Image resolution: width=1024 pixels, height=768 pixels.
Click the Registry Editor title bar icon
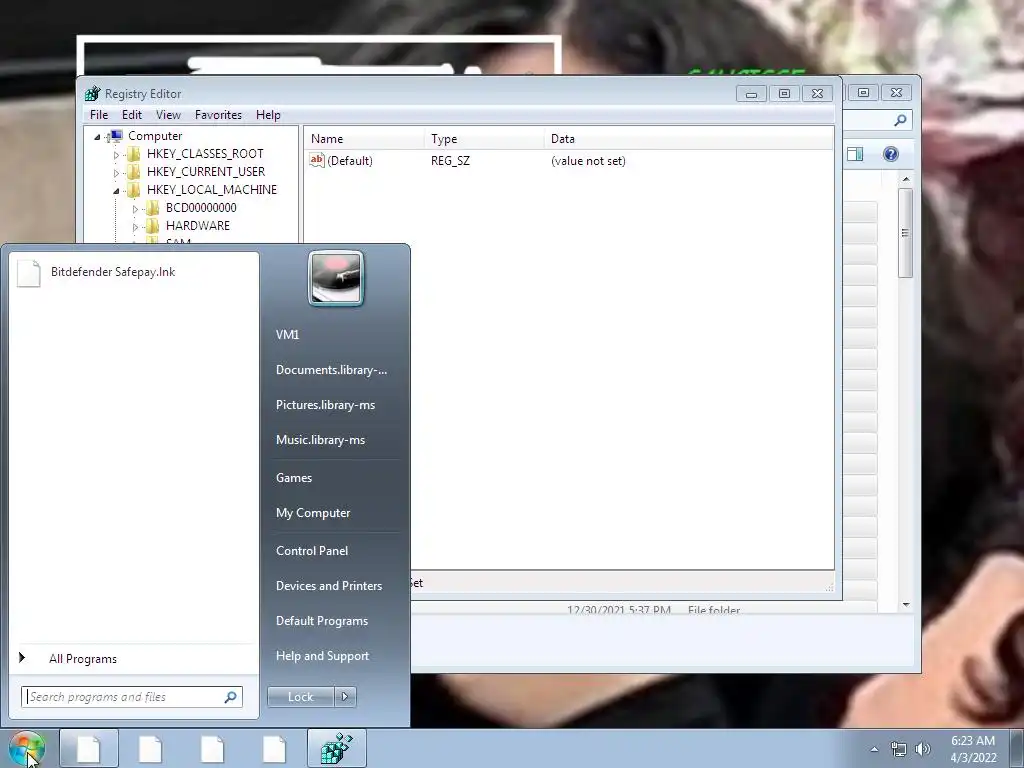click(x=93, y=94)
